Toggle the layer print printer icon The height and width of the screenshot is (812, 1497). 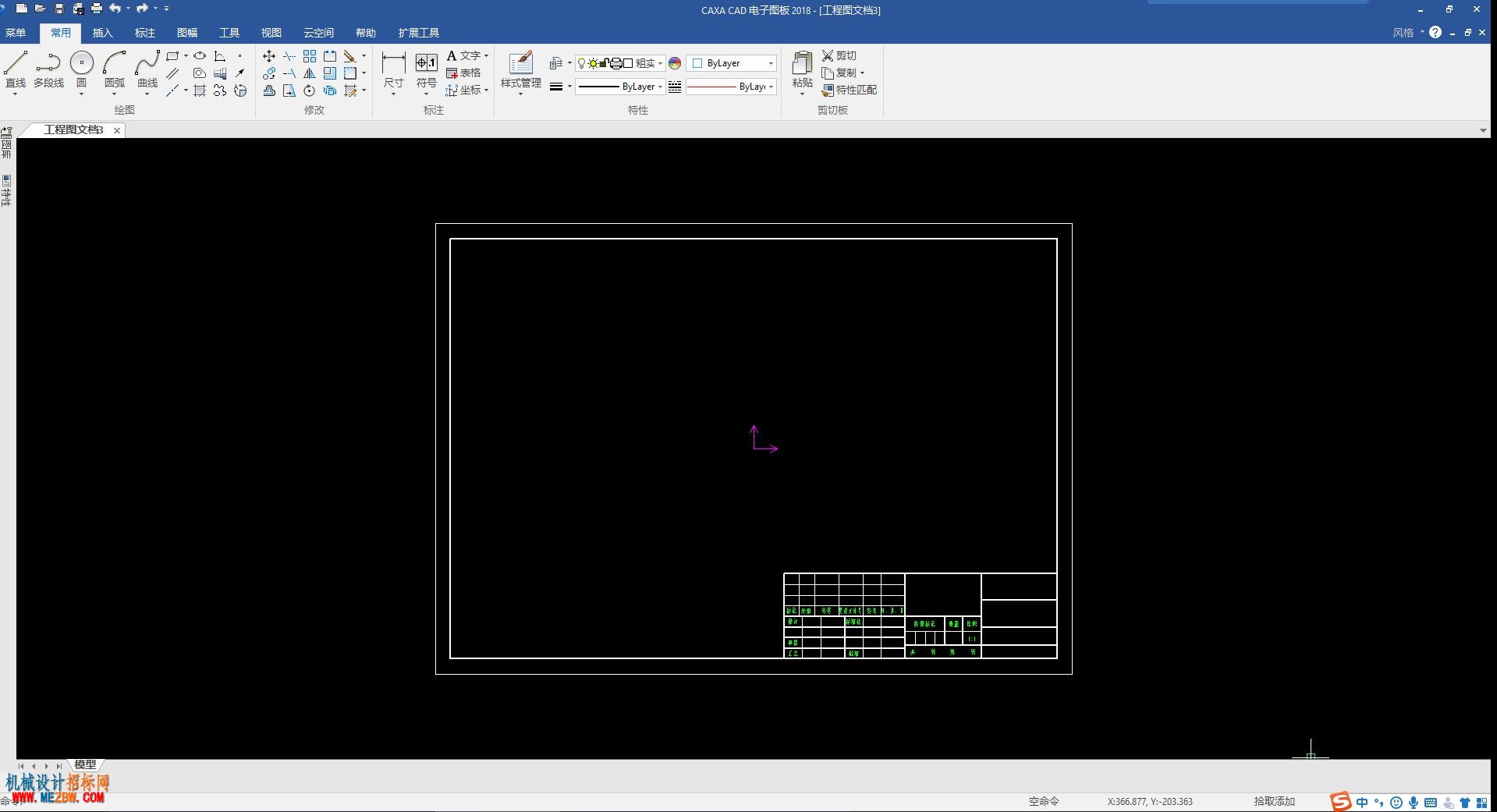[x=615, y=63]
